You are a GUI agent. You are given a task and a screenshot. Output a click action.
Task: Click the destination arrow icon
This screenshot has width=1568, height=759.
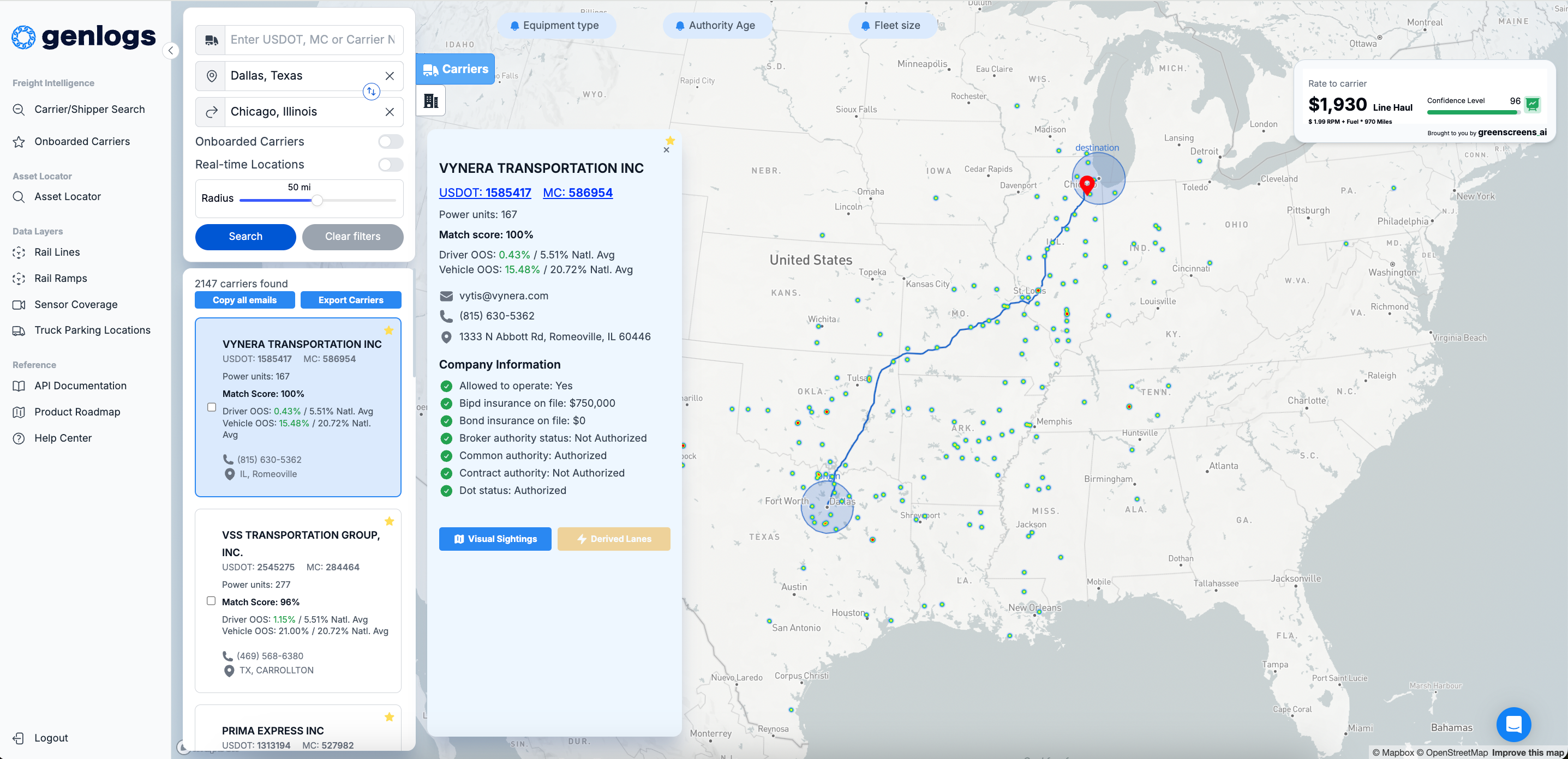211,112
